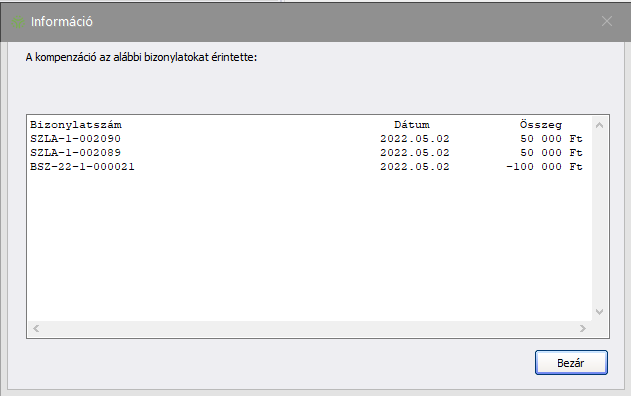The image size is (631, 396).
Task: Click the scroll down arrow in list
Action: (599, 312)
